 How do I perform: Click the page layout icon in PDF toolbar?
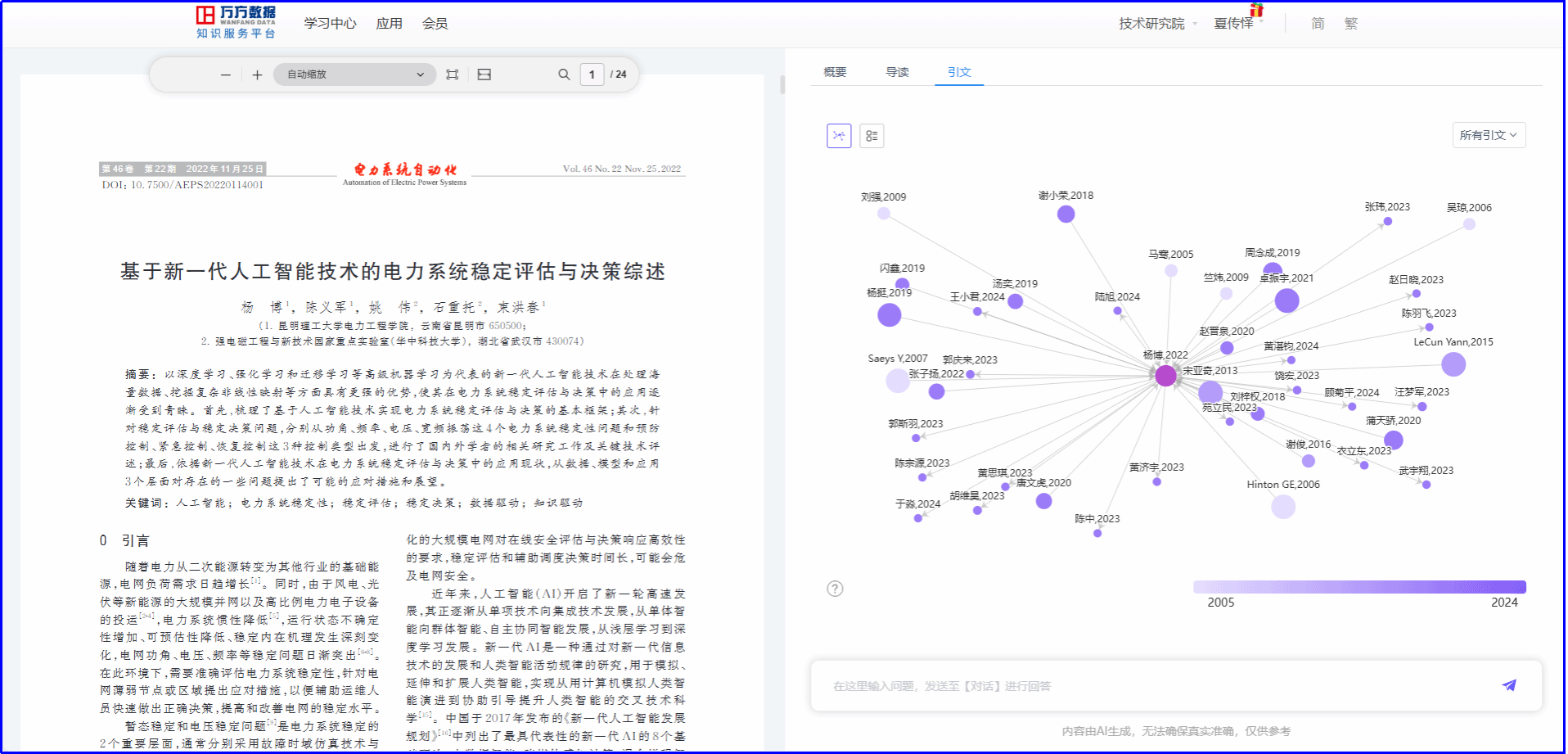484,74
